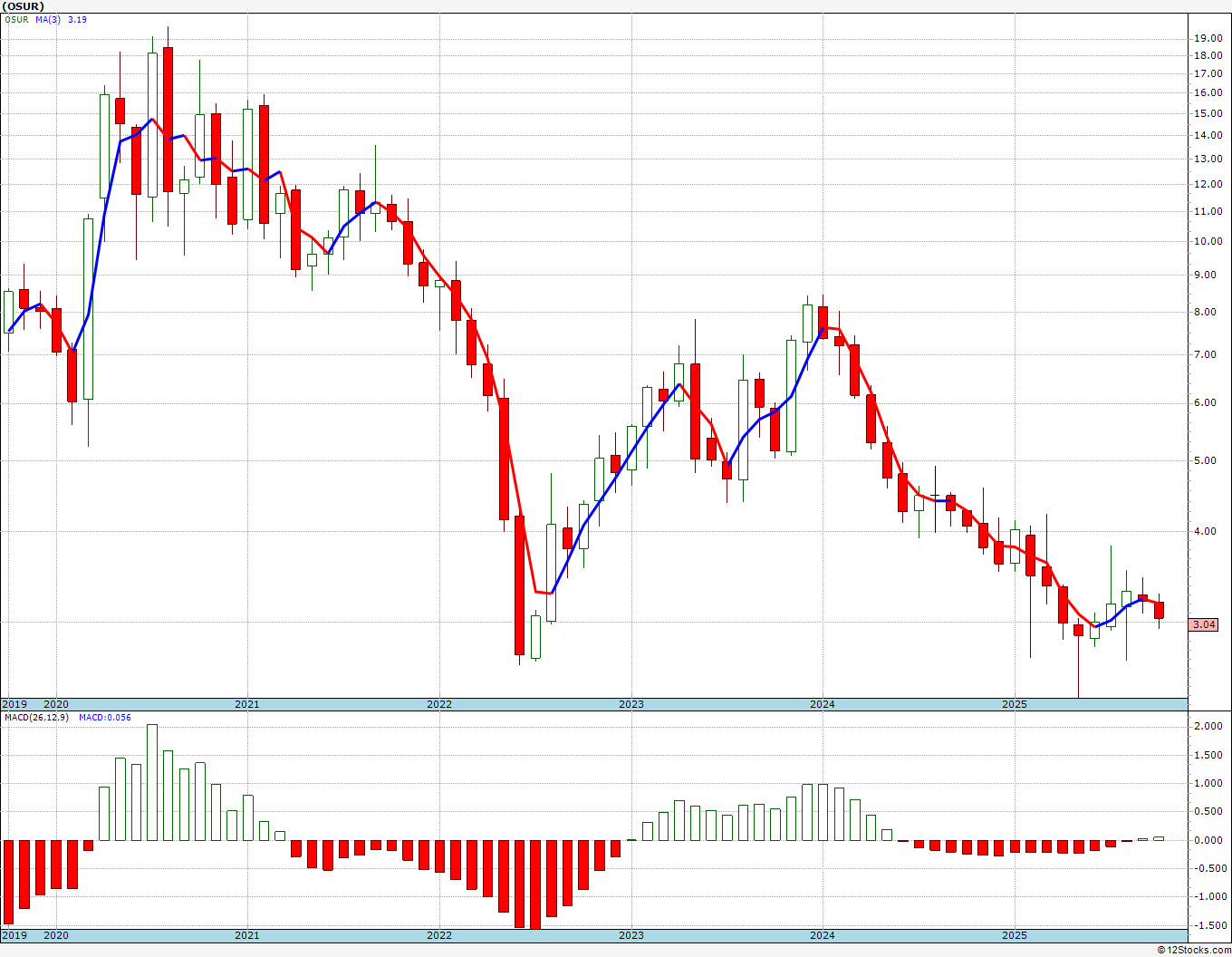
Task: Click 2022 on the price chart timeline
Action: (x=439, y=704)
